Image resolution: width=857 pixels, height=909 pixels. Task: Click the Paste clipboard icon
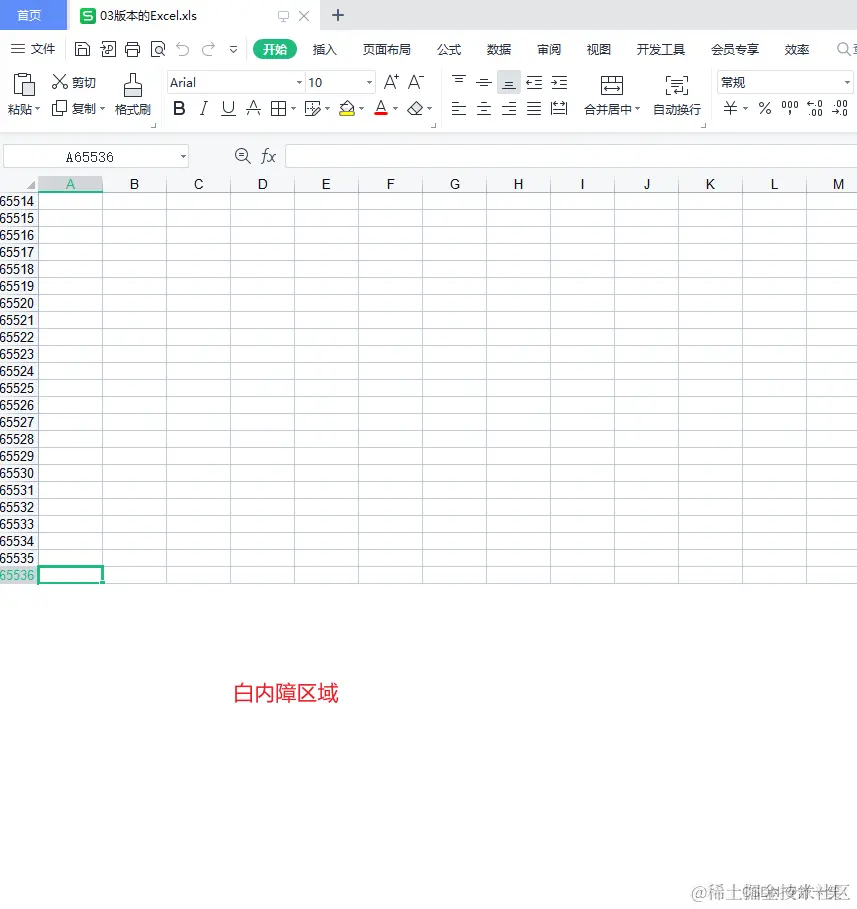24,85
